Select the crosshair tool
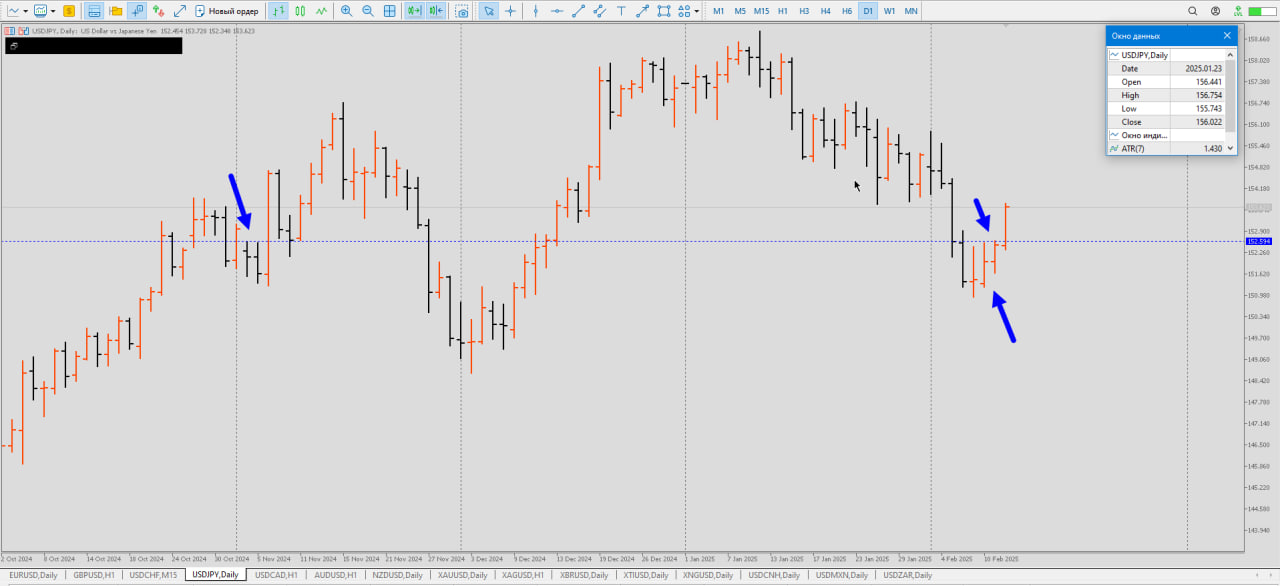 [511, 11]
